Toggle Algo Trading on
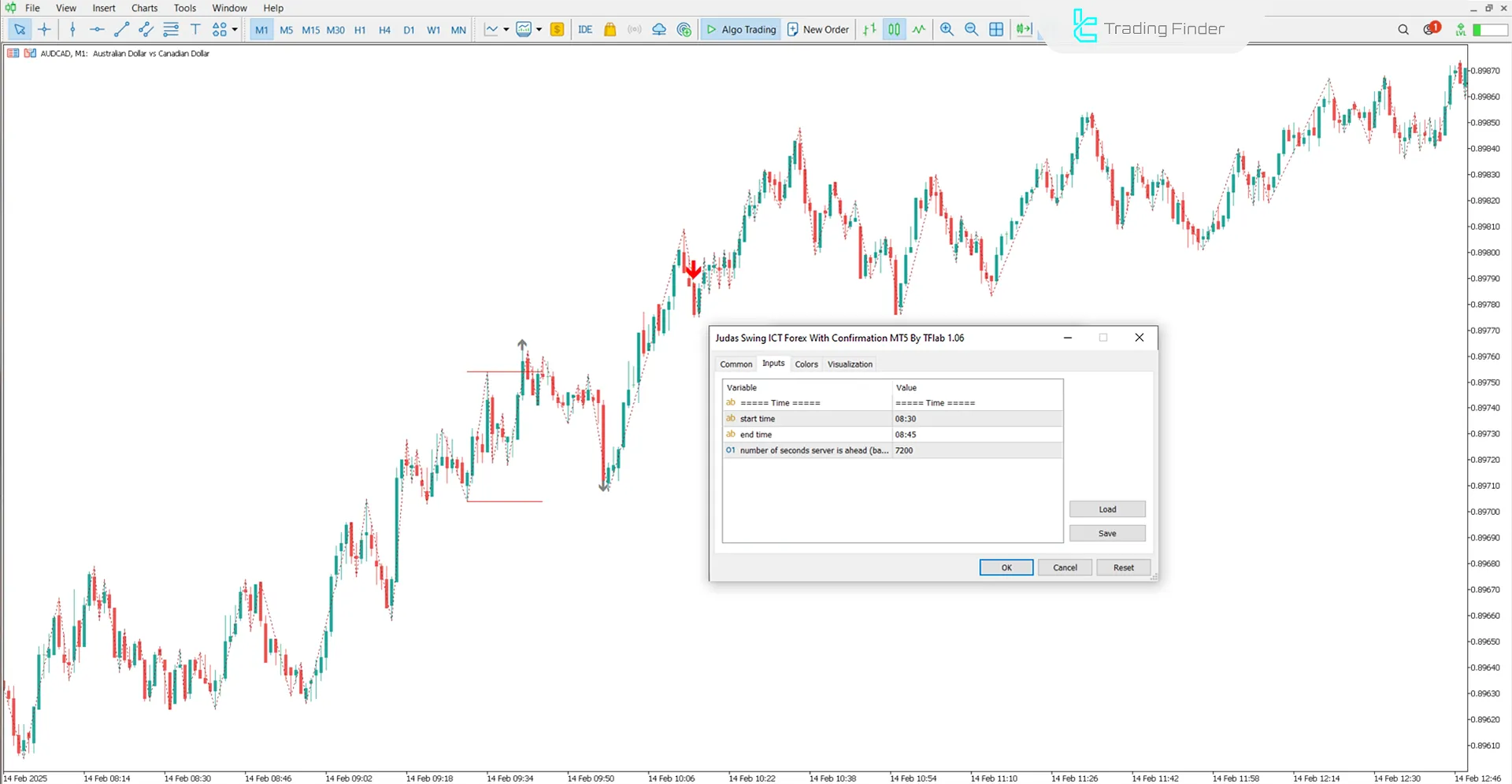The image size is (1512, 784). (740, 29)
